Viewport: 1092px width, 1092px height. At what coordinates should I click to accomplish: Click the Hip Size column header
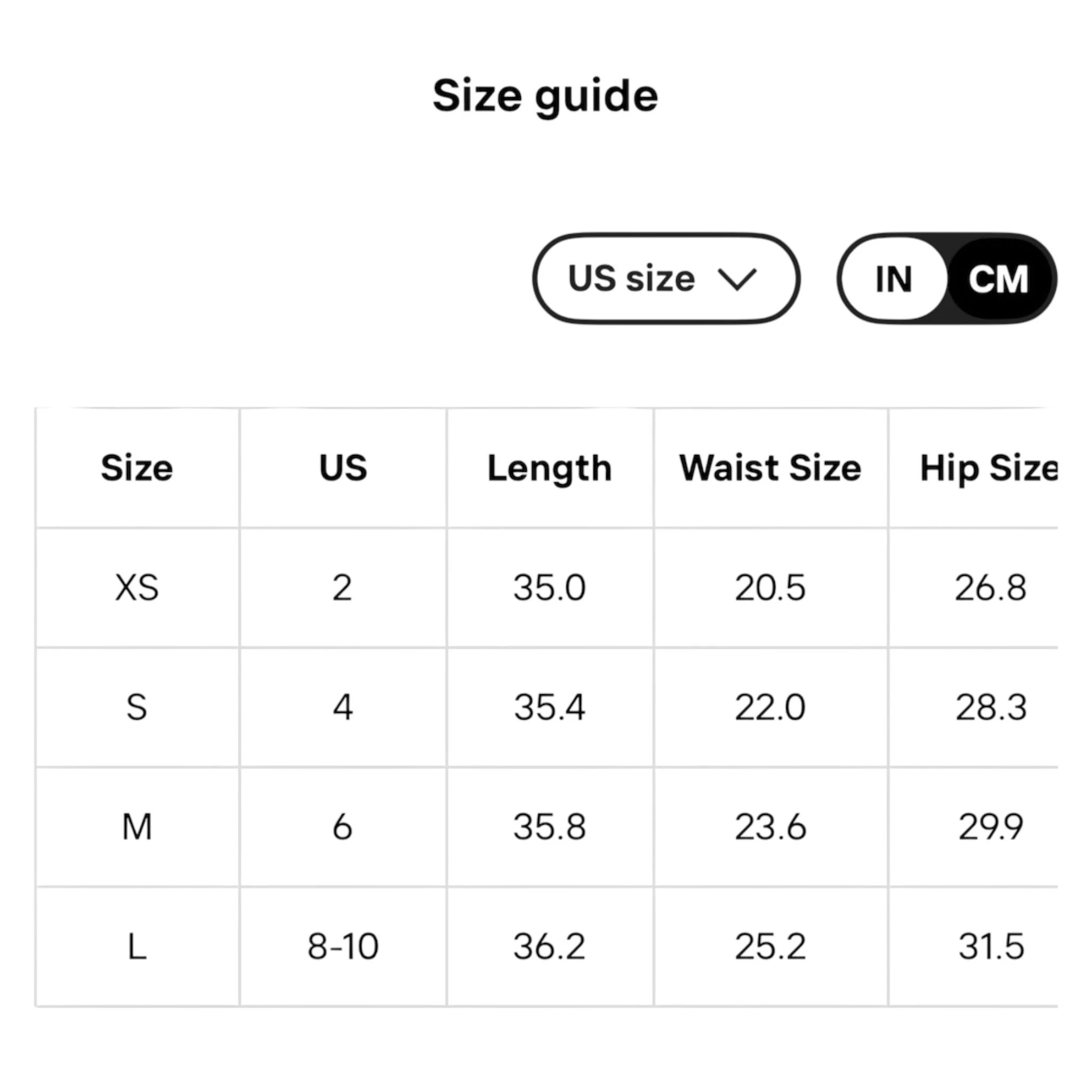pyautogui.click(x=988, y=468)
